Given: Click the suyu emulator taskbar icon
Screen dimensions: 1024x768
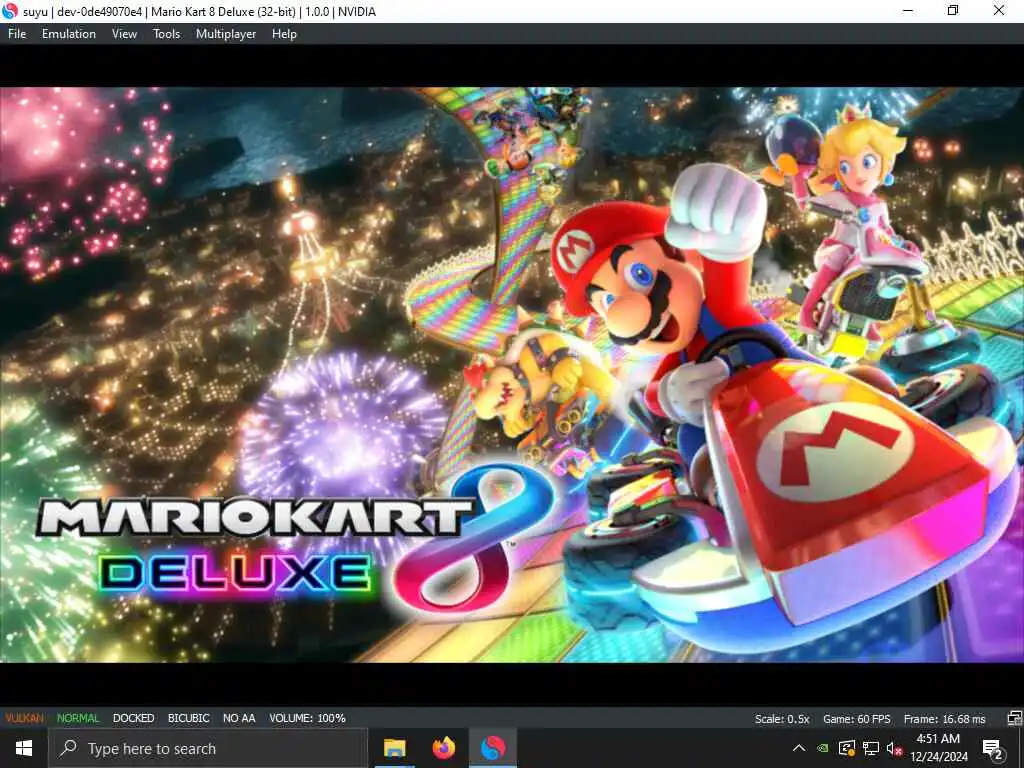Looking at the screenshot, I should (x=493, y=748).
